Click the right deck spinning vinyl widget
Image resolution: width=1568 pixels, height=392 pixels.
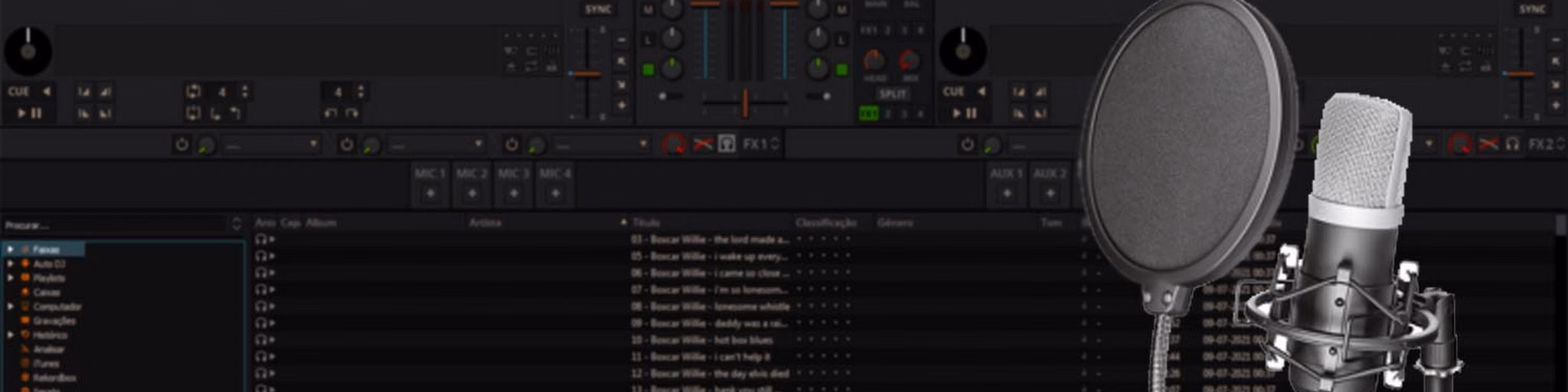click(x=963, y=51)
